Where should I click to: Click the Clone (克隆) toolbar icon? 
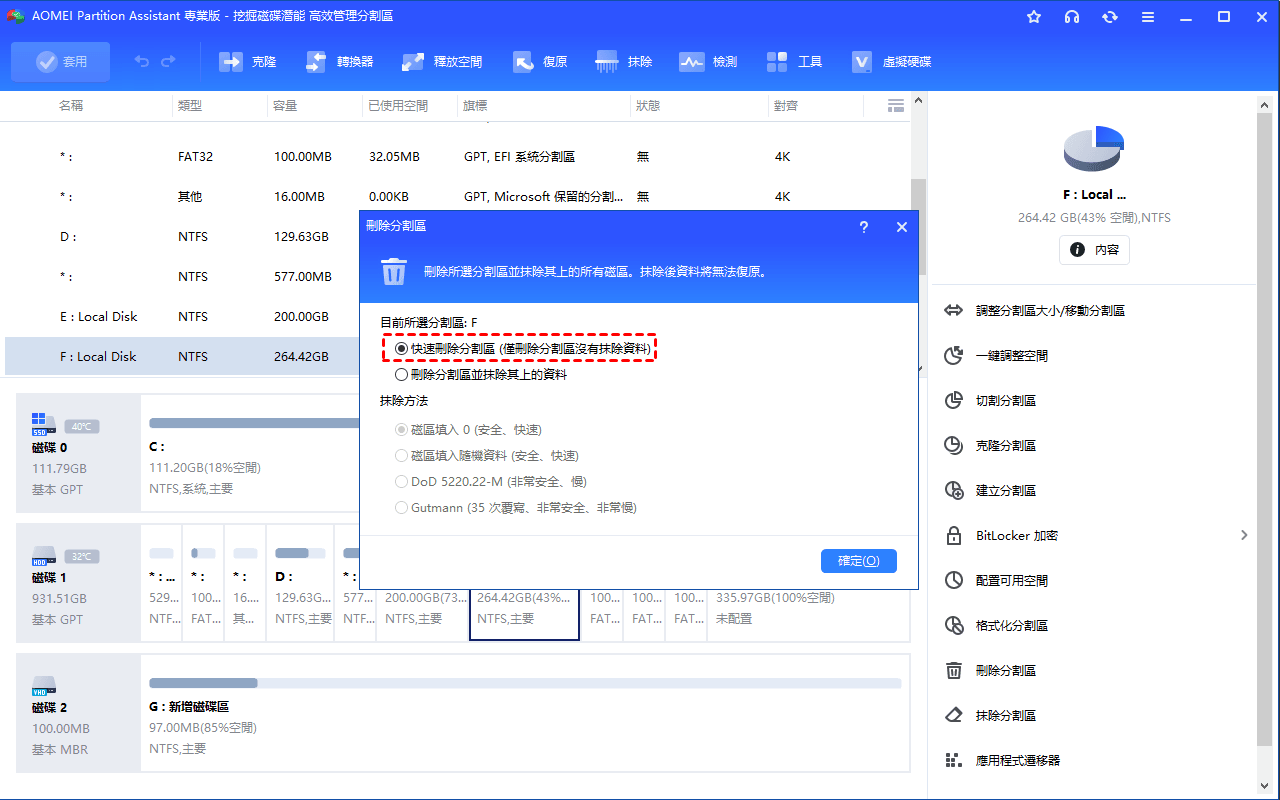(x=232, y=62)
